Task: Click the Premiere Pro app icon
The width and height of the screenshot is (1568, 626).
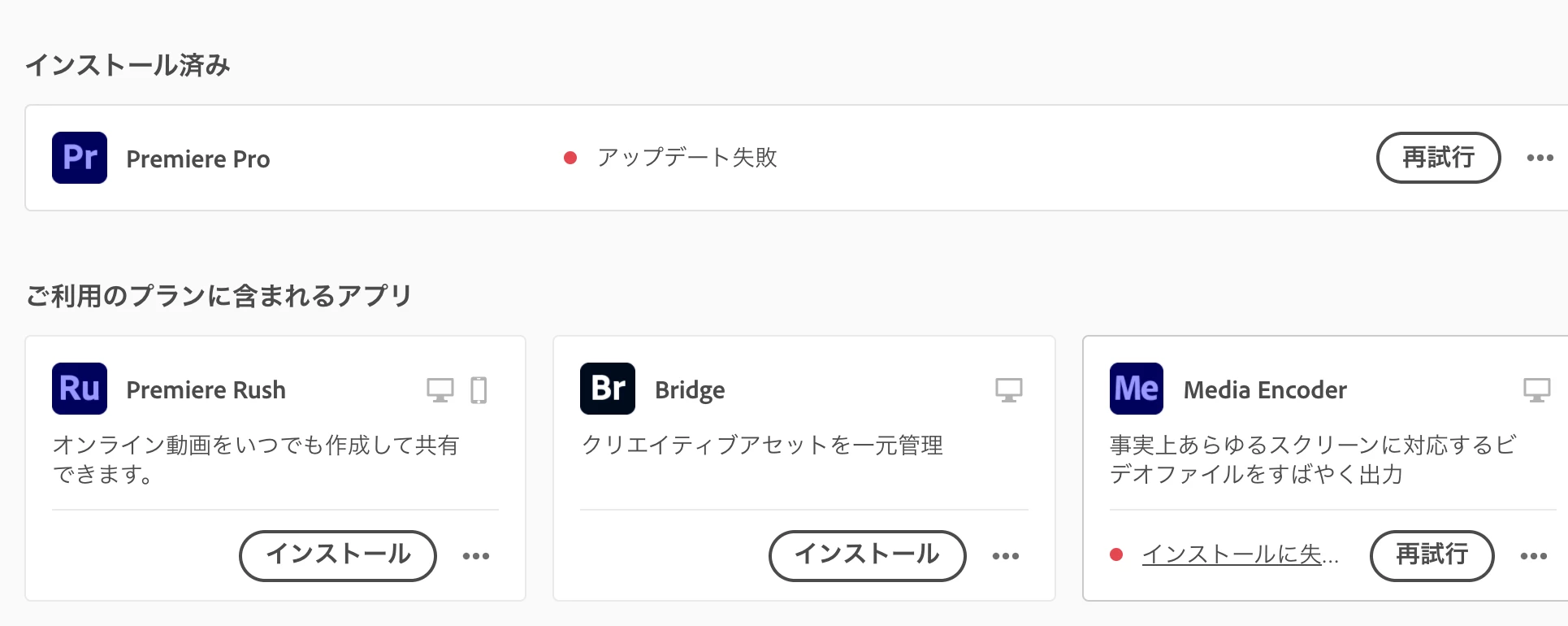Action: point(80,158)
